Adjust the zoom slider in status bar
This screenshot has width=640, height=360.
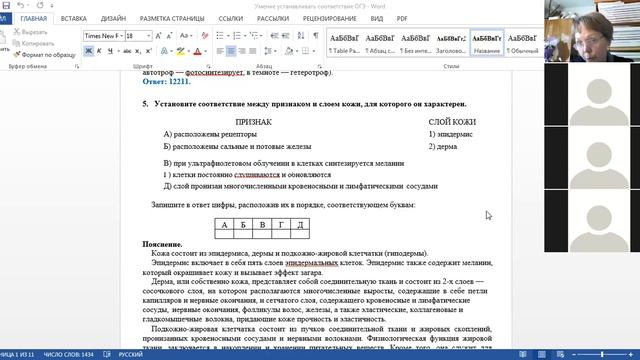(x=602, y=355)
